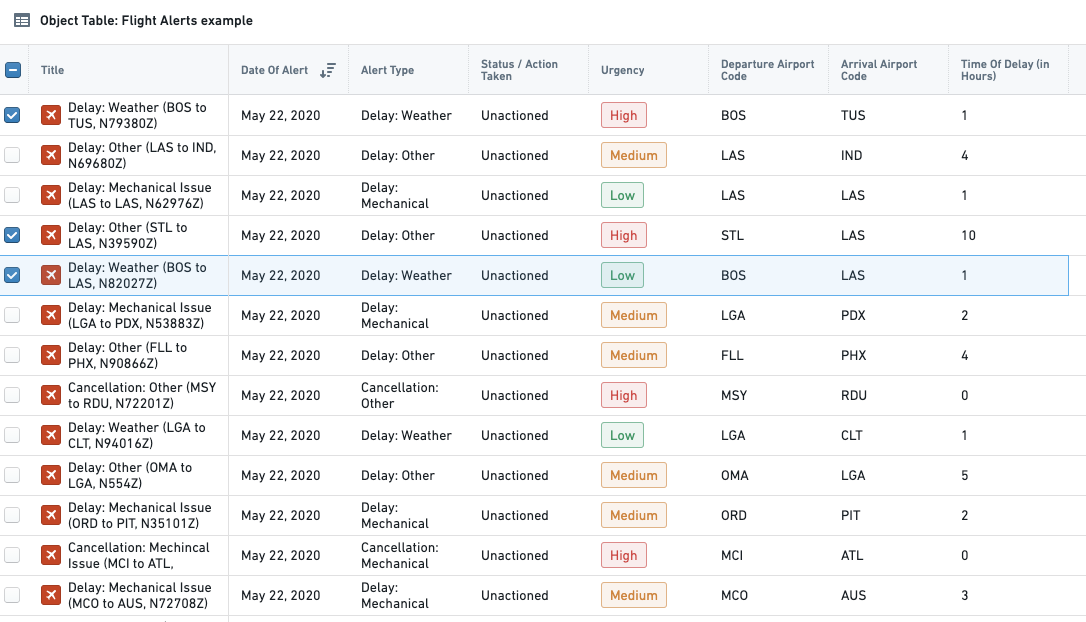The height and width of the screenshot is (622, 1086).
Task: Click the red alert icon for STL to LAS row
Action: click(51, 236)
